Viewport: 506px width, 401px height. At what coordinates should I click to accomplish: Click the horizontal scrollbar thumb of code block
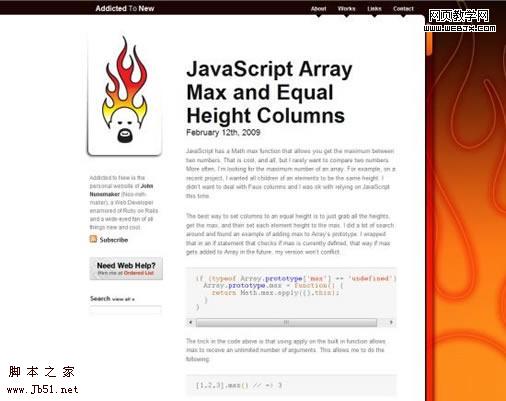coord(286,322)
